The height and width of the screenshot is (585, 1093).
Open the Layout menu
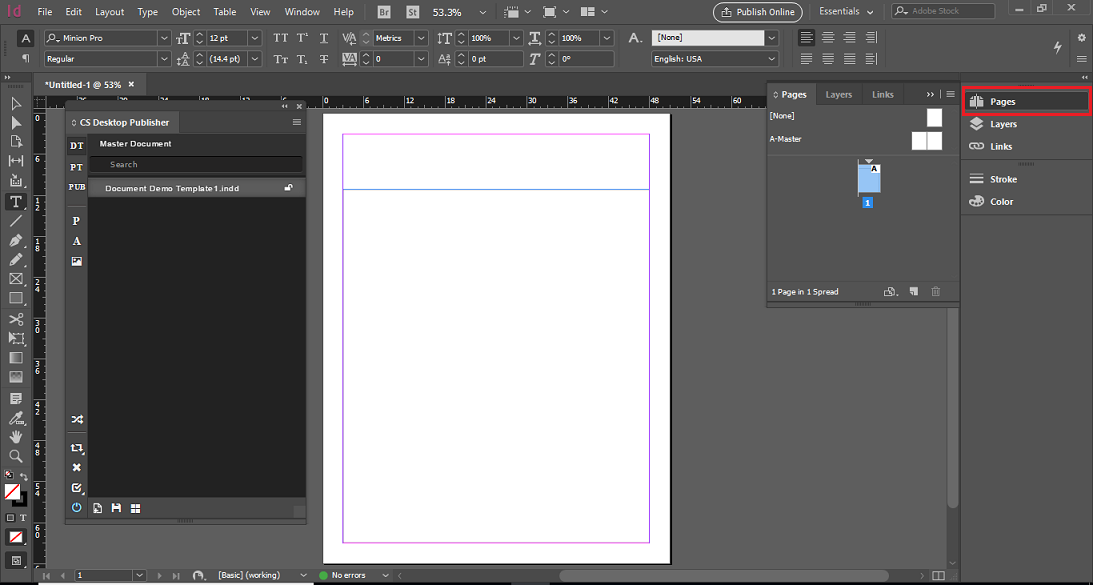tap(109, 12)
